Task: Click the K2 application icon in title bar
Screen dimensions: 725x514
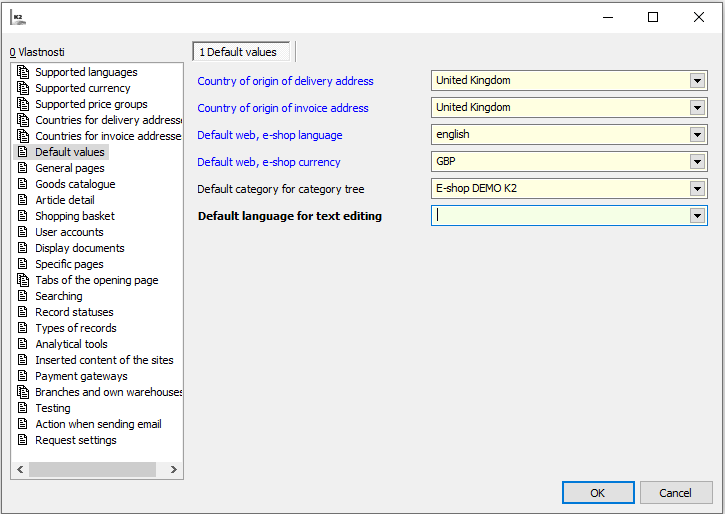Action: pyautogui.click(x=18, y=17)
